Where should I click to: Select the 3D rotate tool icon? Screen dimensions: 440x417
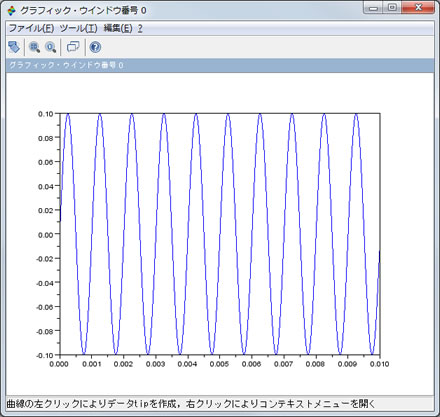coord(14,47)
